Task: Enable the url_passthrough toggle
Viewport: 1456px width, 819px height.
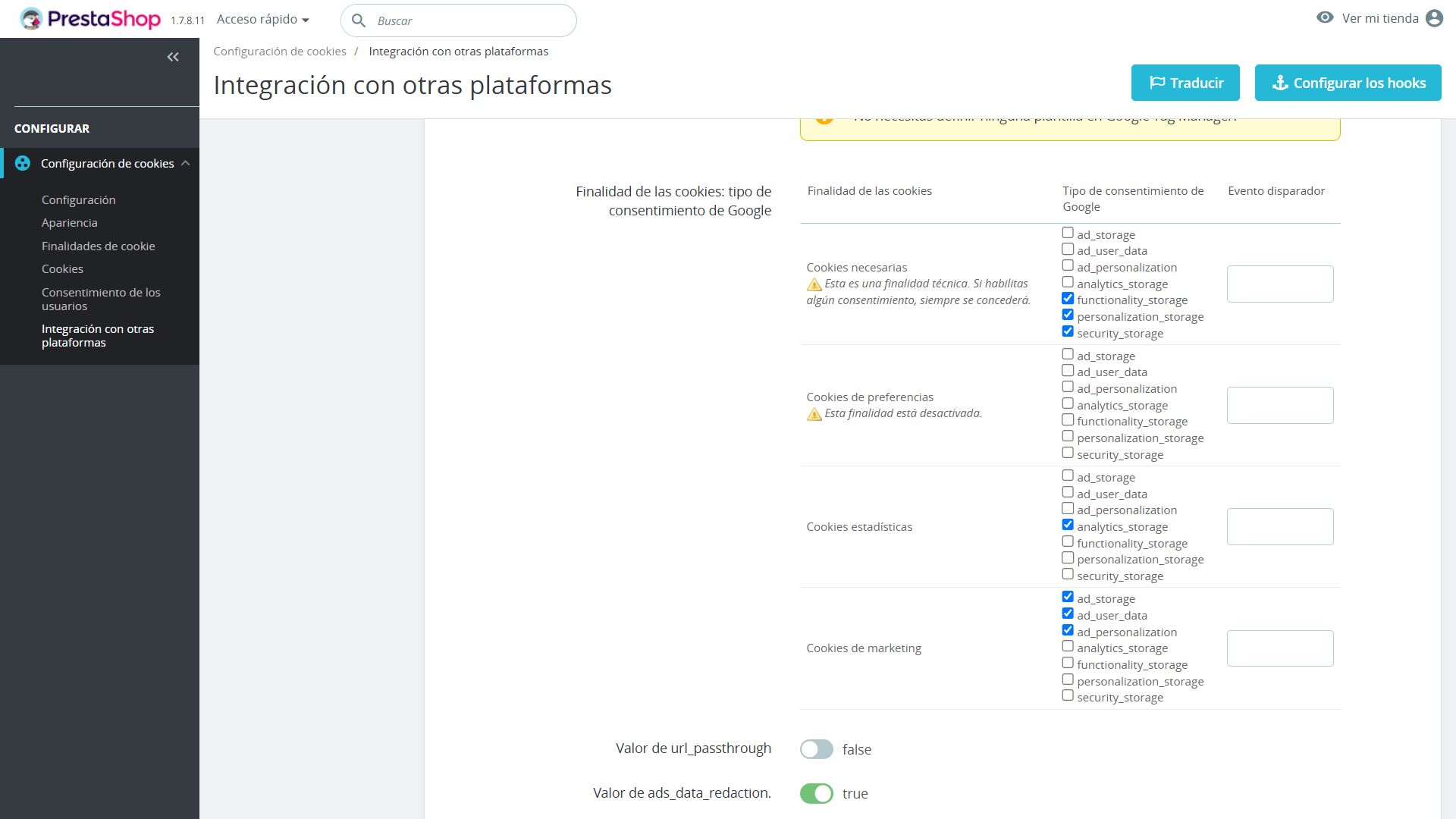Action: tap(817, 749)
